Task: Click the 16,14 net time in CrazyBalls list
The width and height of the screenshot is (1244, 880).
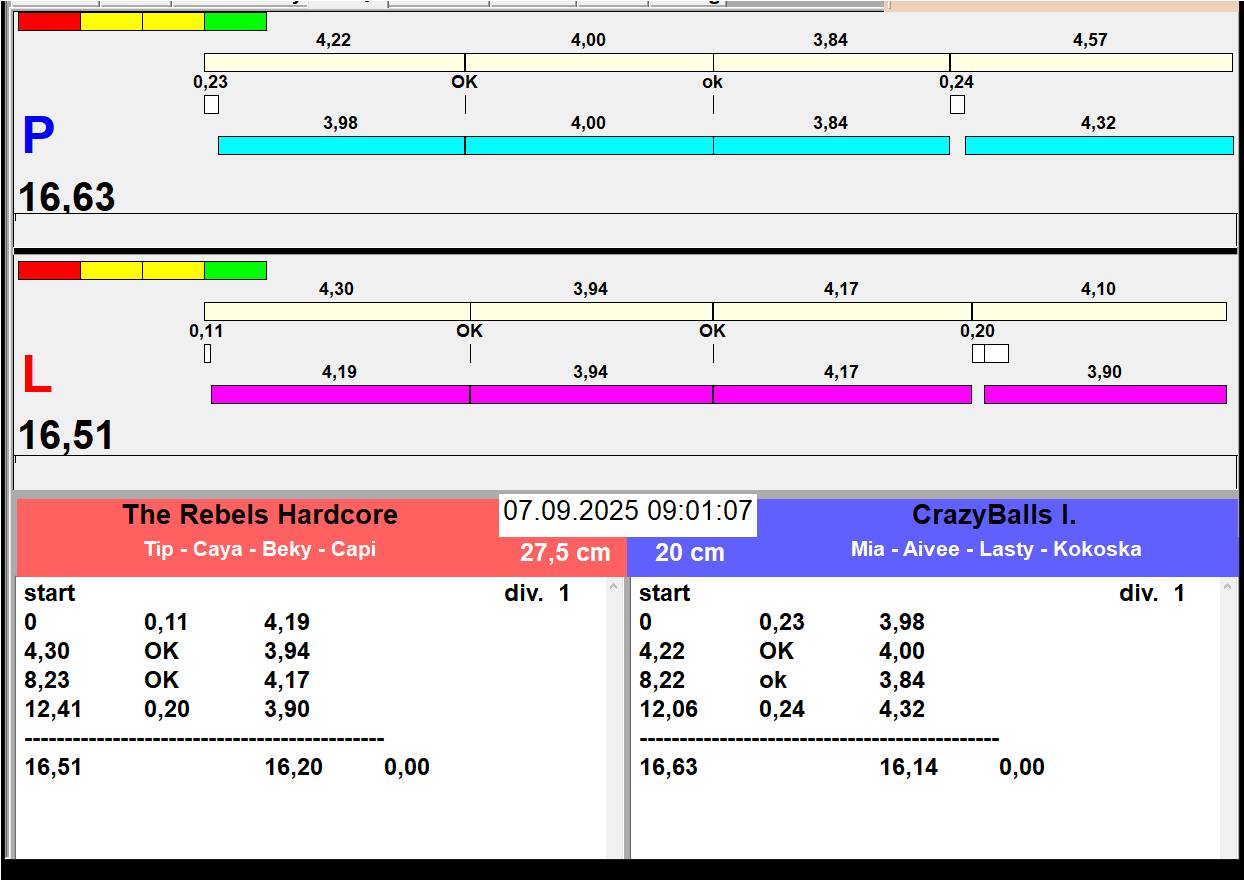Action: [909, 767]
